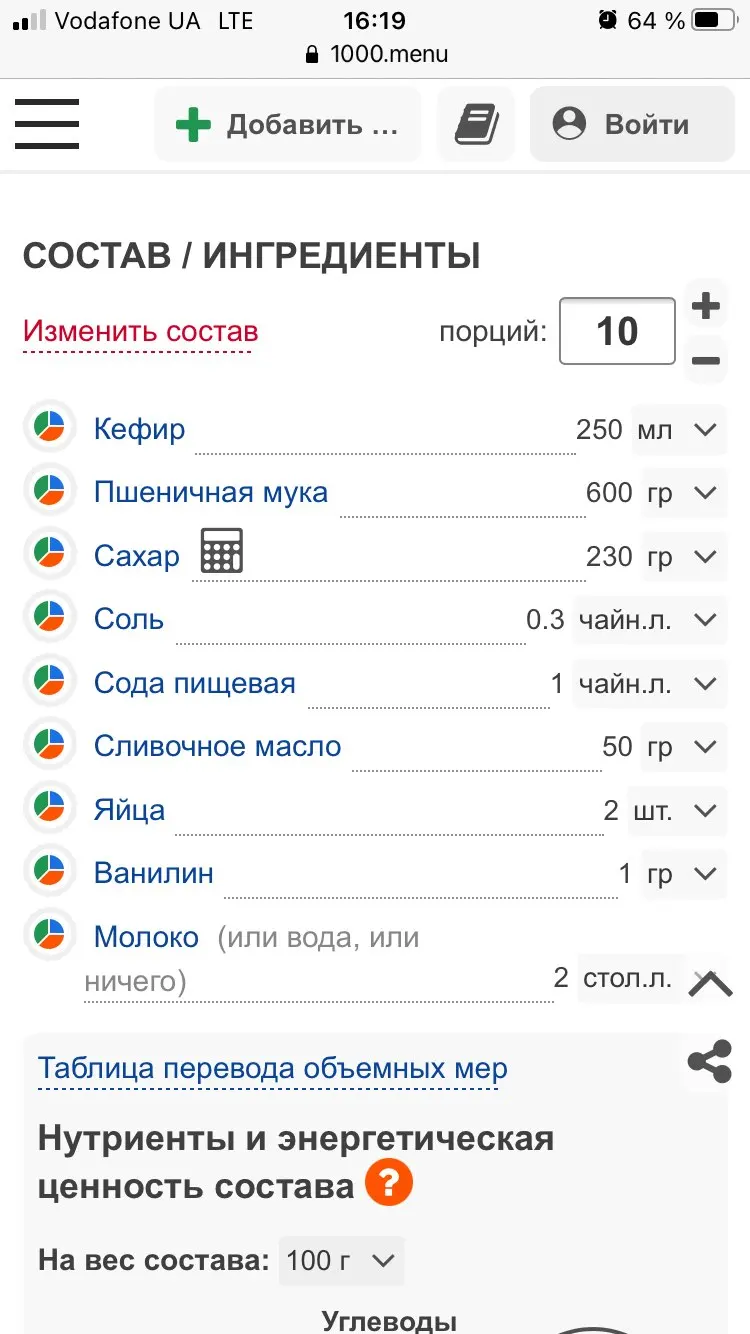Screen dimensions: 750x1334
Task: Click the orange question mark help icon
Action: [388, 1185]
